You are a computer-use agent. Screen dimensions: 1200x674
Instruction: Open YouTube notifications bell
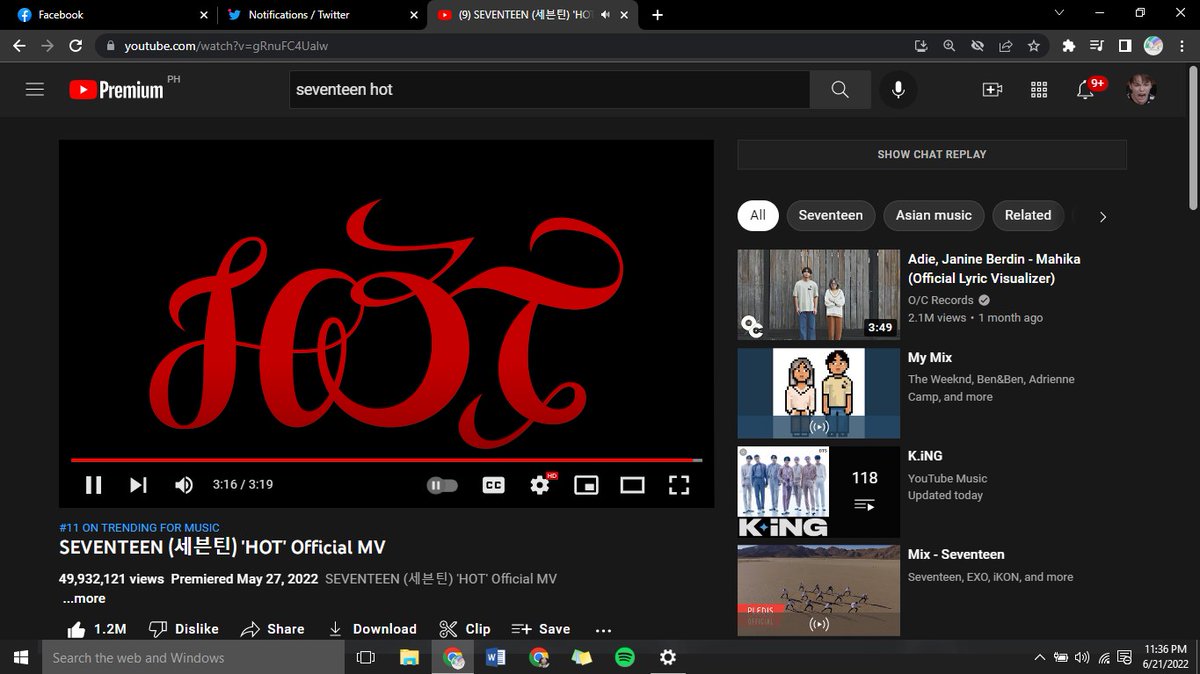(1085, 89)
